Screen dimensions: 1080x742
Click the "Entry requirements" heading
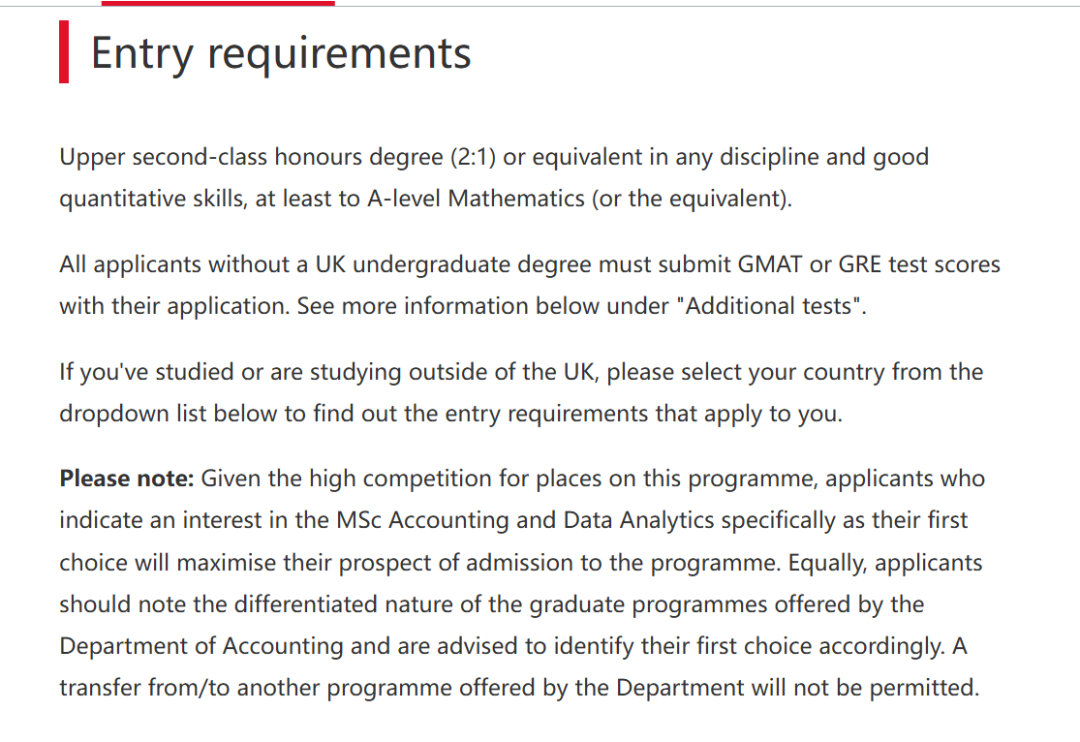pyautogui.click(x=280, y=53)
